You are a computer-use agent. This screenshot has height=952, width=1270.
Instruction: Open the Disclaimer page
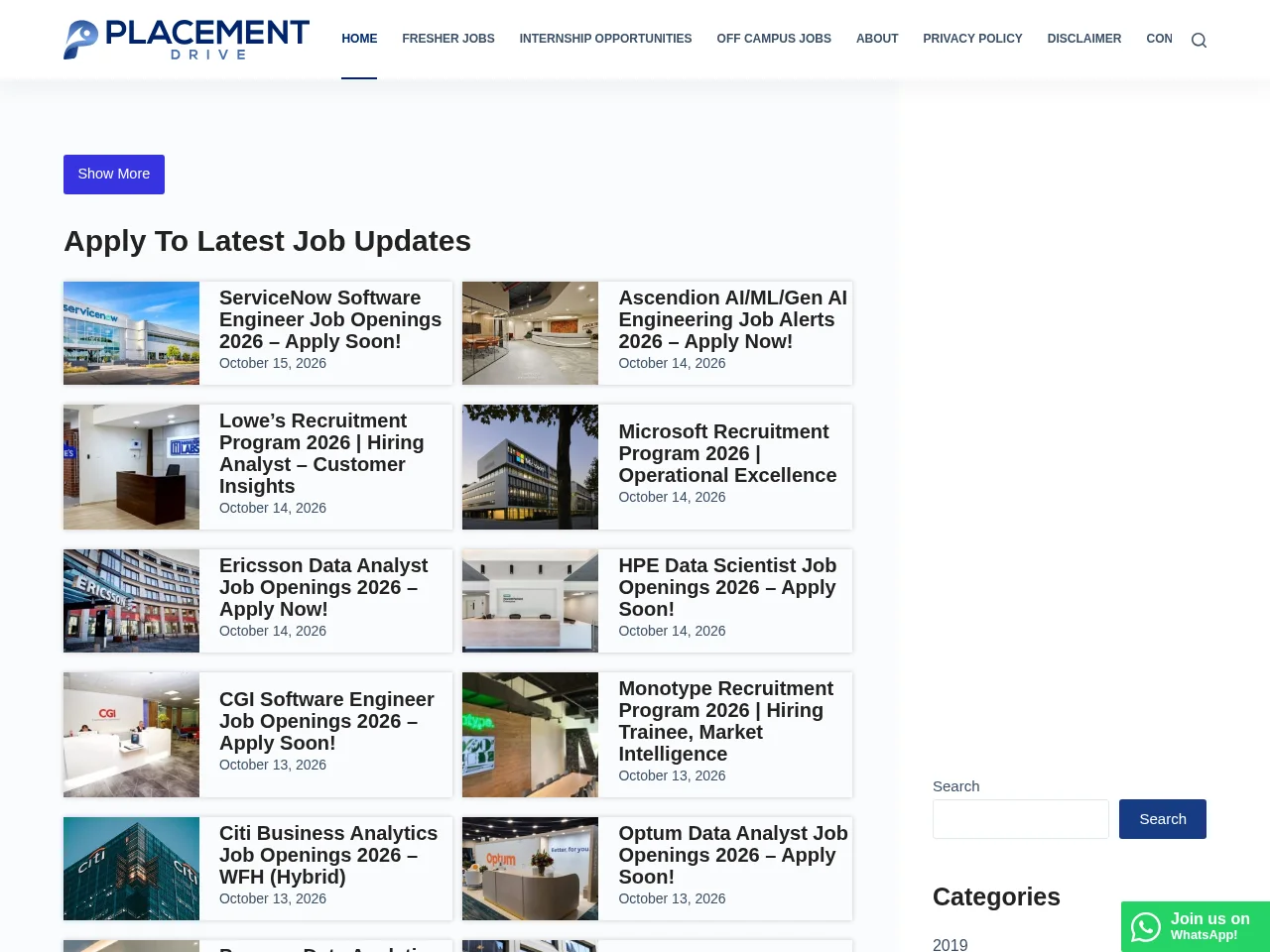[1084, 39]
